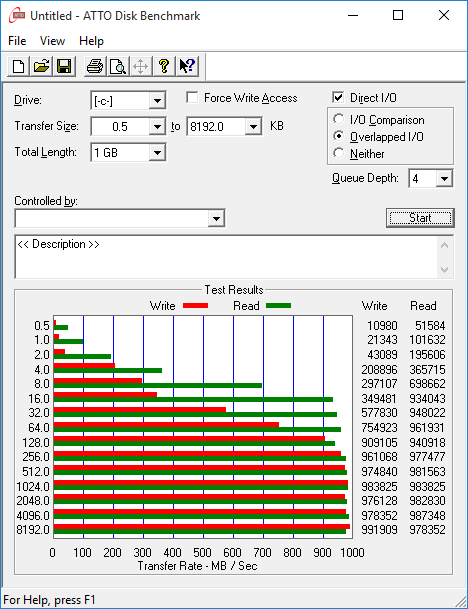Open the File menu
Viewport: 468px width, 609px height.
click(17, 41)
